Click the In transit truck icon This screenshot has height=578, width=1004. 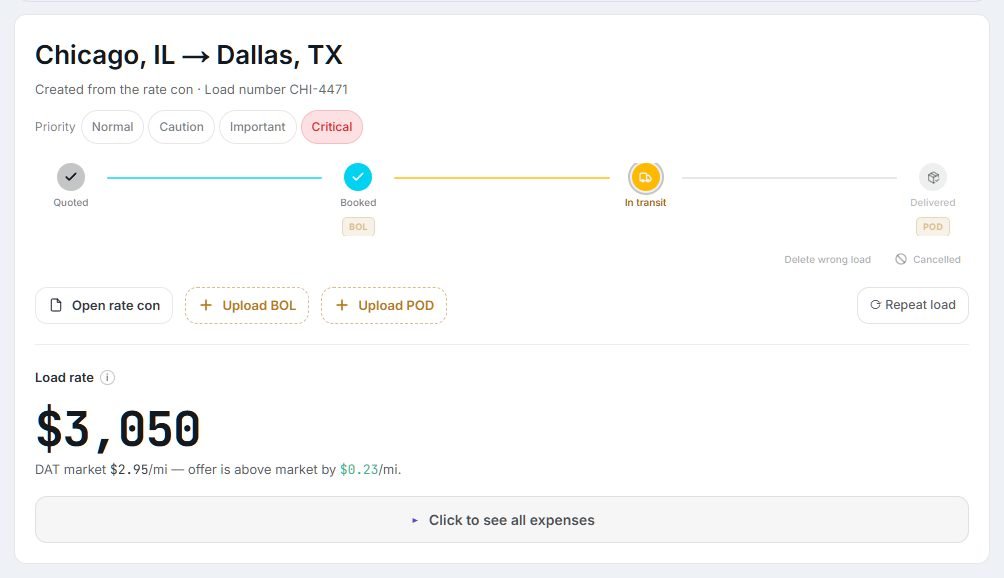pyautogui.click(x=645, y=177)
